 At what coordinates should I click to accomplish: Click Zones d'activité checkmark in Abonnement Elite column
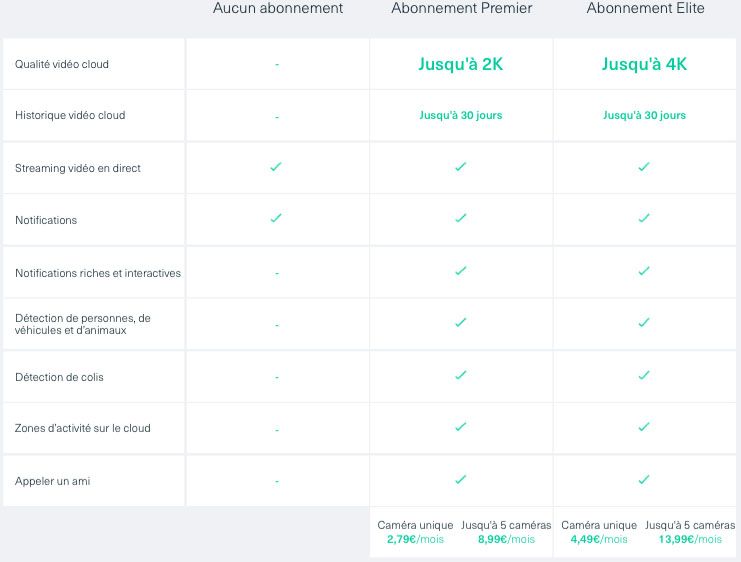coord(644,427)
